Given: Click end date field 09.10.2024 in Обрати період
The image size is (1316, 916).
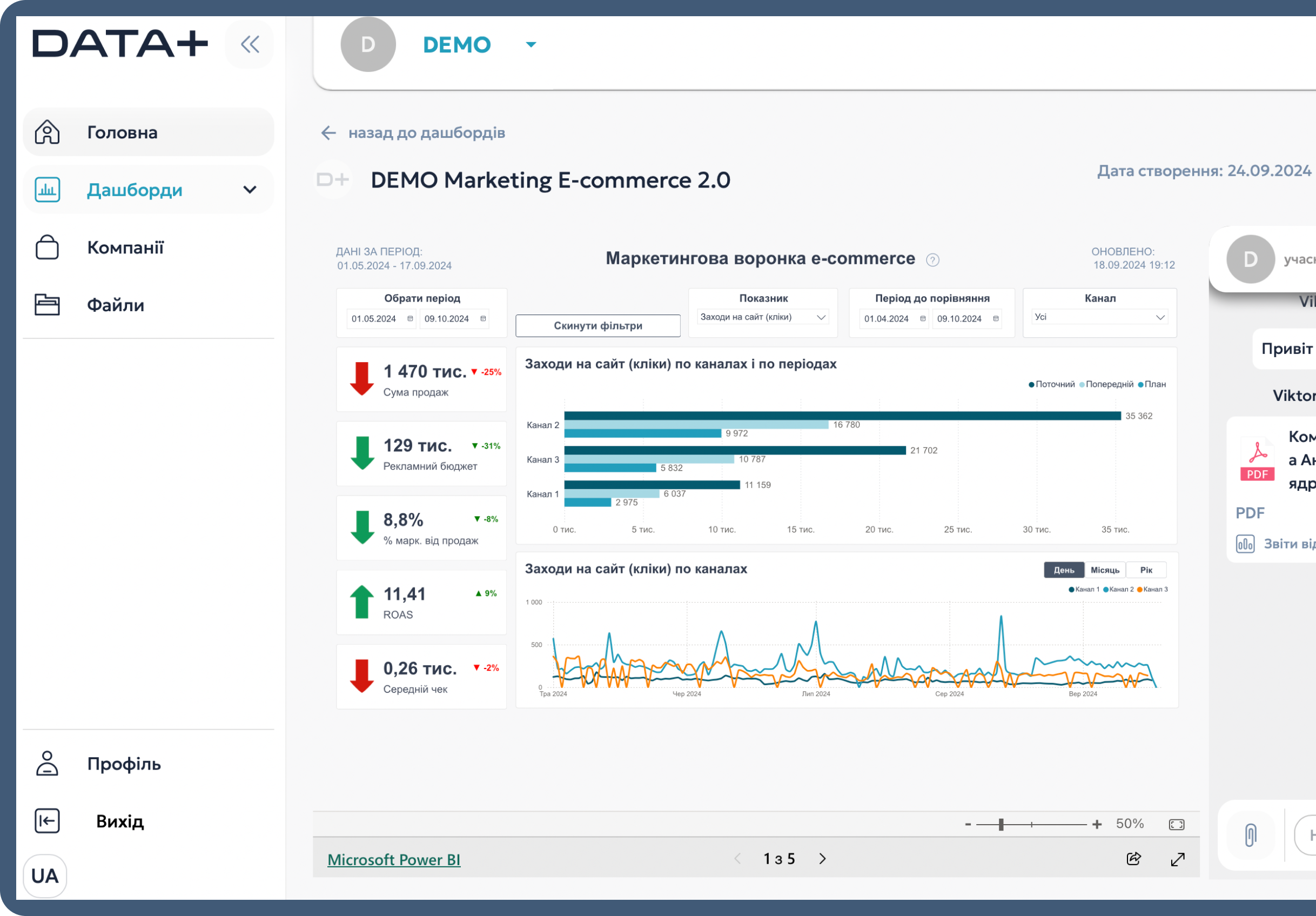Looking at the screenshot, I should [447, 319].
